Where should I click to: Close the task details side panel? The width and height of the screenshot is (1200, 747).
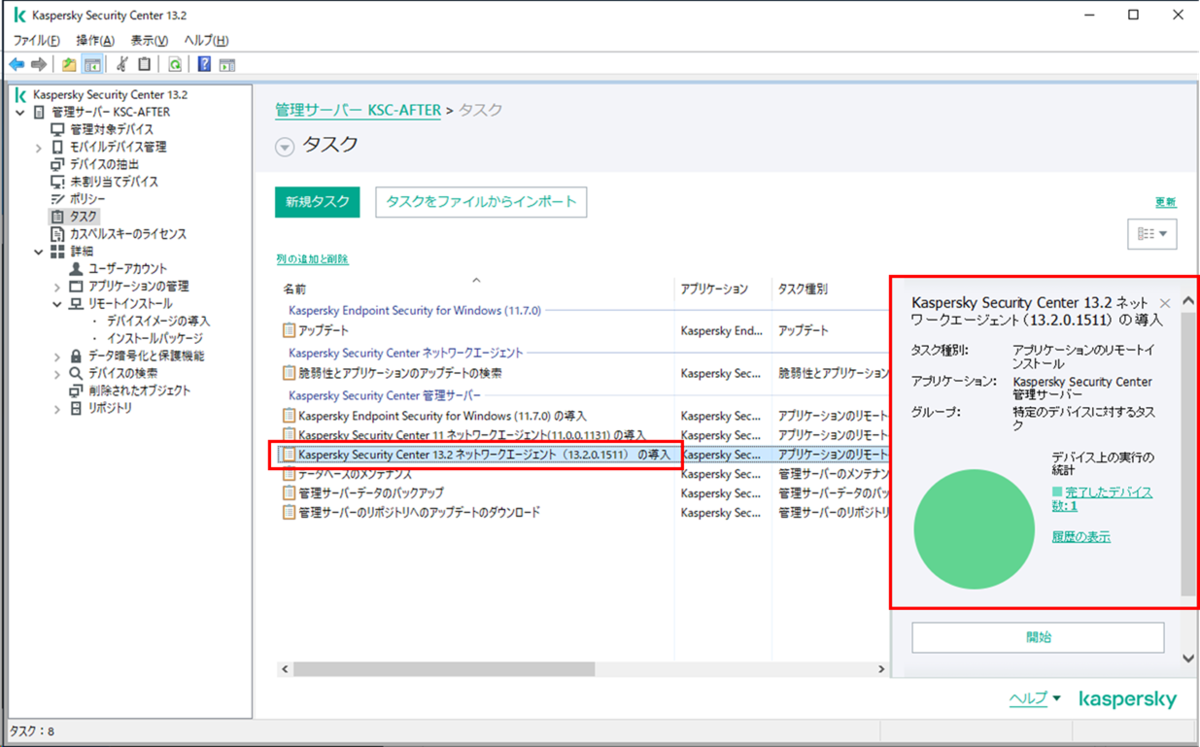[x=1164, y=303]
